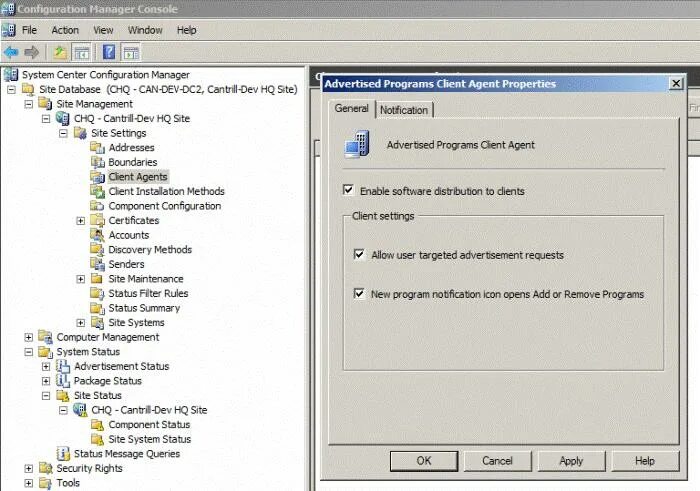Image resolution: width=700 pixels, height=491 pixels.
Task: Open the Action menu
Action: pos(65,30)
